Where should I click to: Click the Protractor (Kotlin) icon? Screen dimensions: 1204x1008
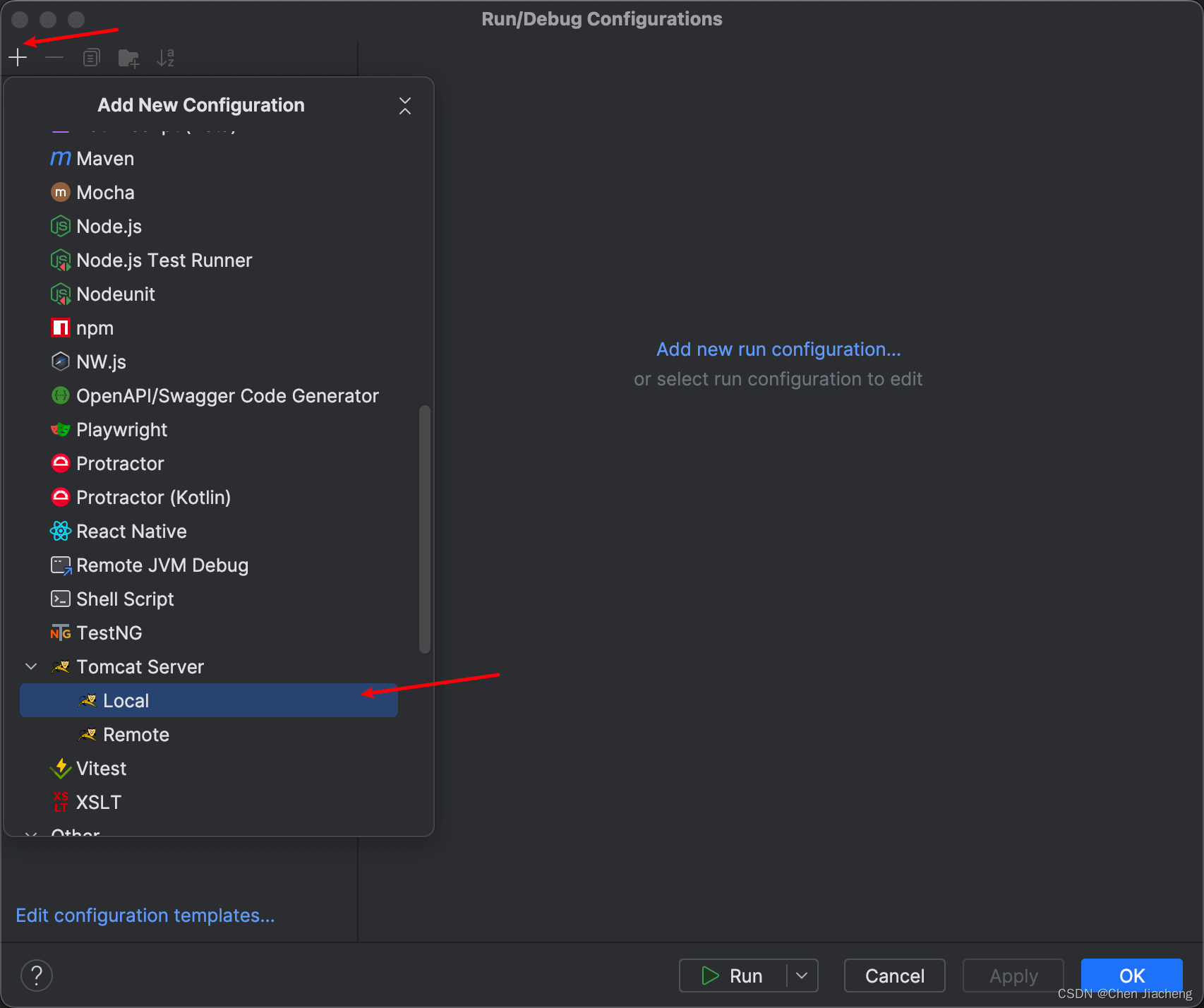click(61, 497)
